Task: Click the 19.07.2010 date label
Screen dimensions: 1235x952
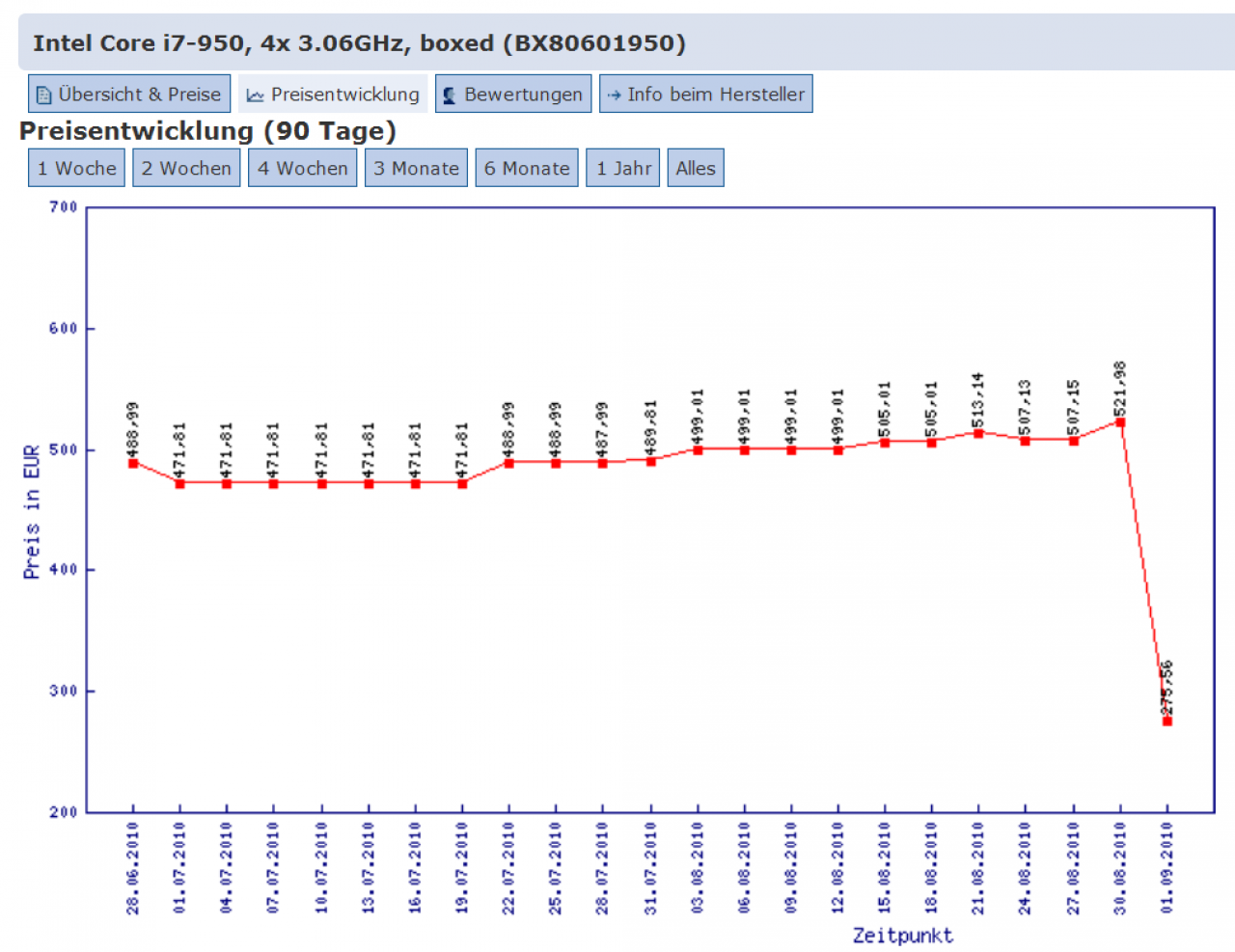Action: pyautogui.click(x=462, y=868)
